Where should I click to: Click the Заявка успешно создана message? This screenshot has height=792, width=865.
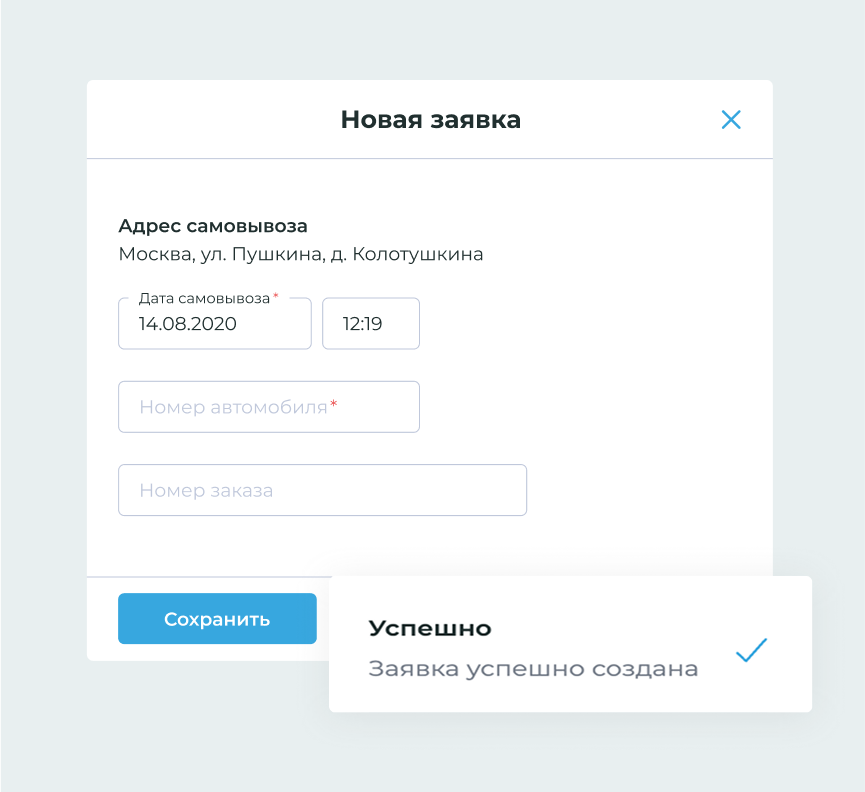click(533, 669)
